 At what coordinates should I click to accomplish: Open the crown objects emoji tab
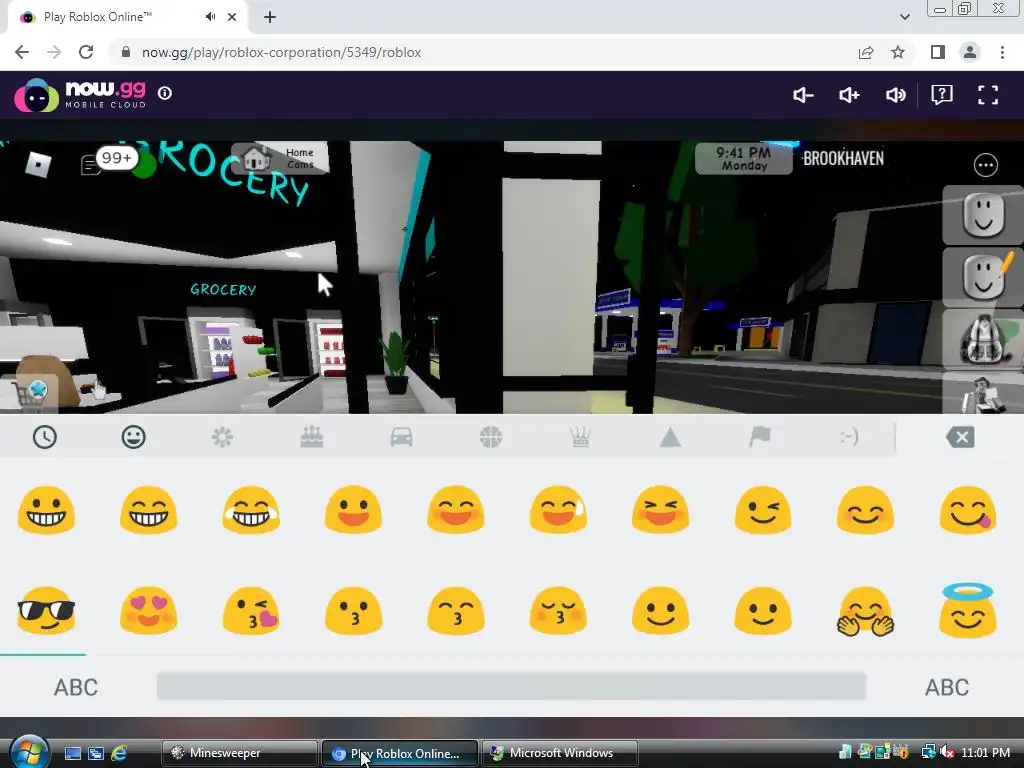580,437
